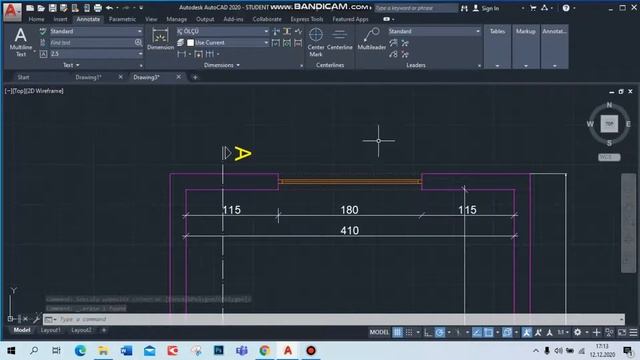Click the Save quick-access icon

(52, 8)
